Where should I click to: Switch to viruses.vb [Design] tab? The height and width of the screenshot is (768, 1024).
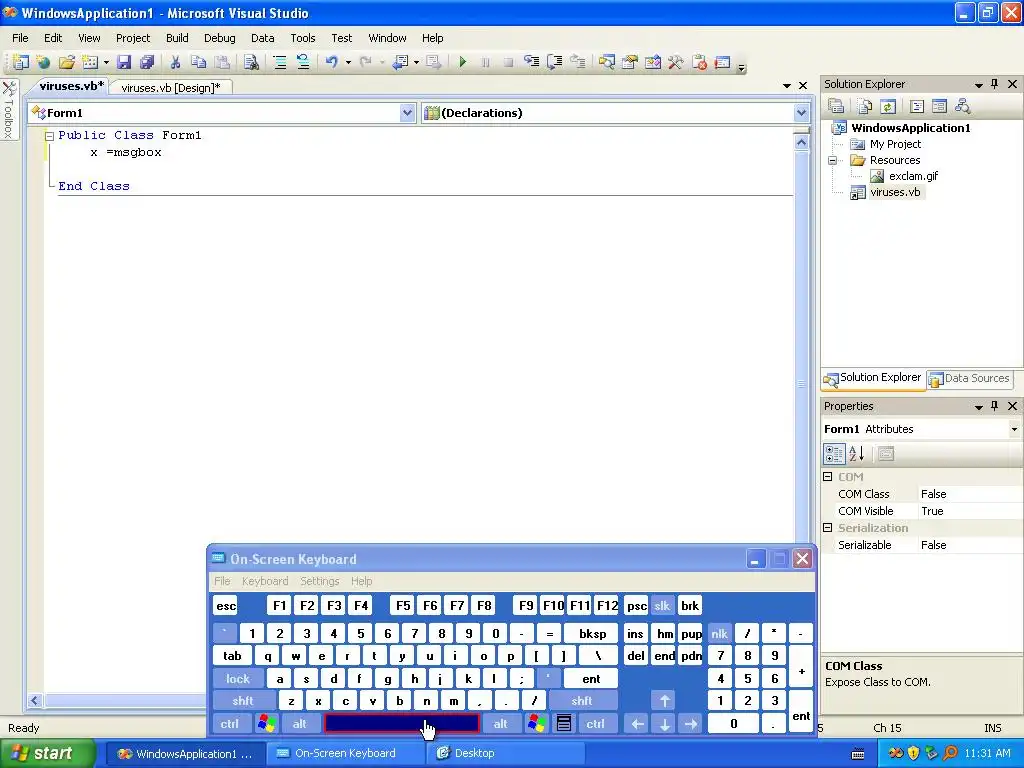point(170,88)
